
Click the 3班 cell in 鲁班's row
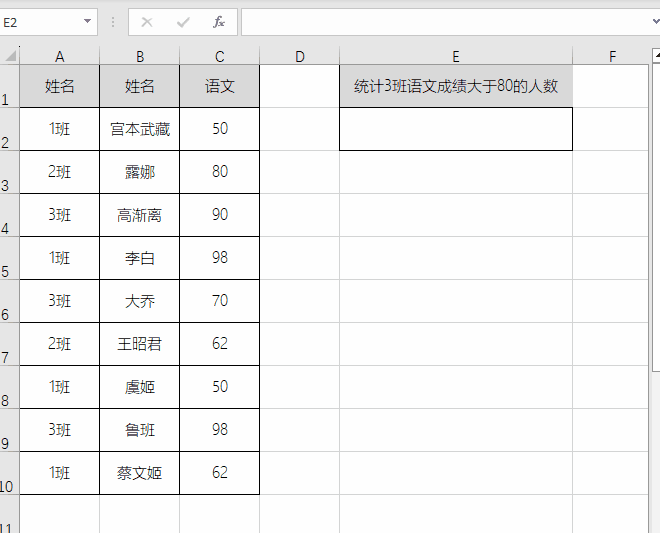pyautogui.click(x=59, y=430)
